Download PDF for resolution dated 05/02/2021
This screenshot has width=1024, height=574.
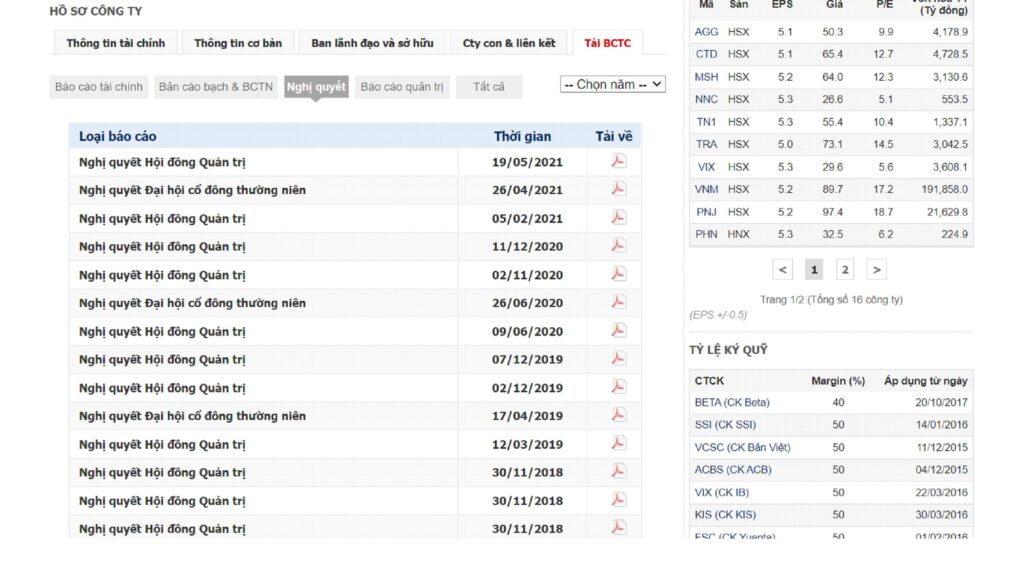[x=618, y=217]
